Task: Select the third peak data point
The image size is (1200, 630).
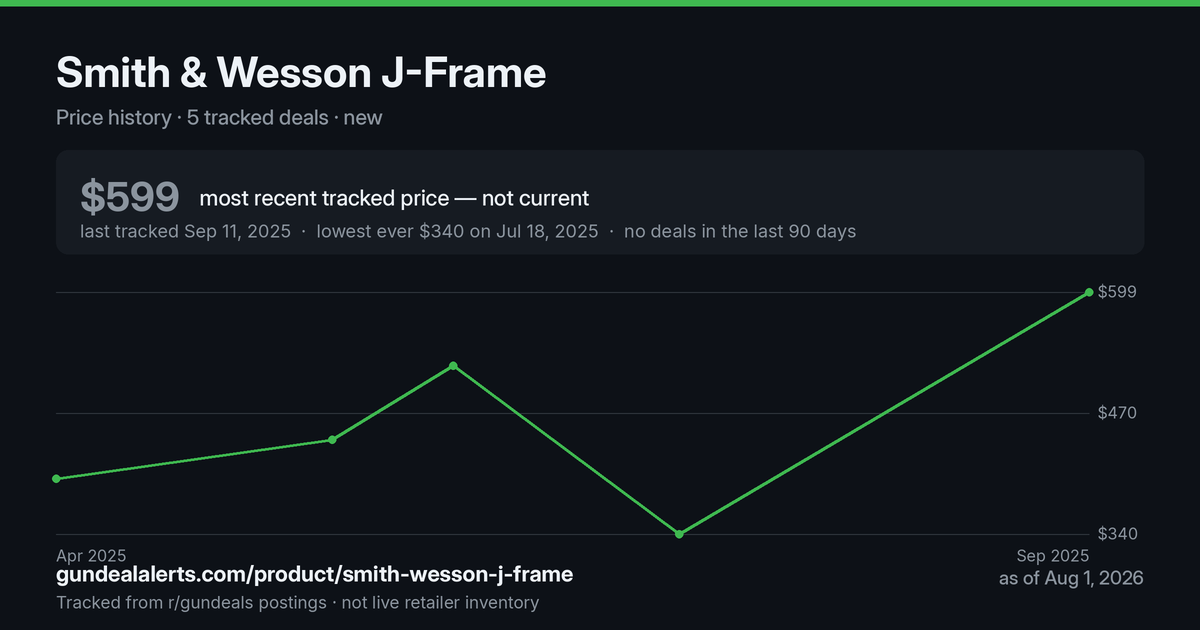Action: (x=453, y=366)
